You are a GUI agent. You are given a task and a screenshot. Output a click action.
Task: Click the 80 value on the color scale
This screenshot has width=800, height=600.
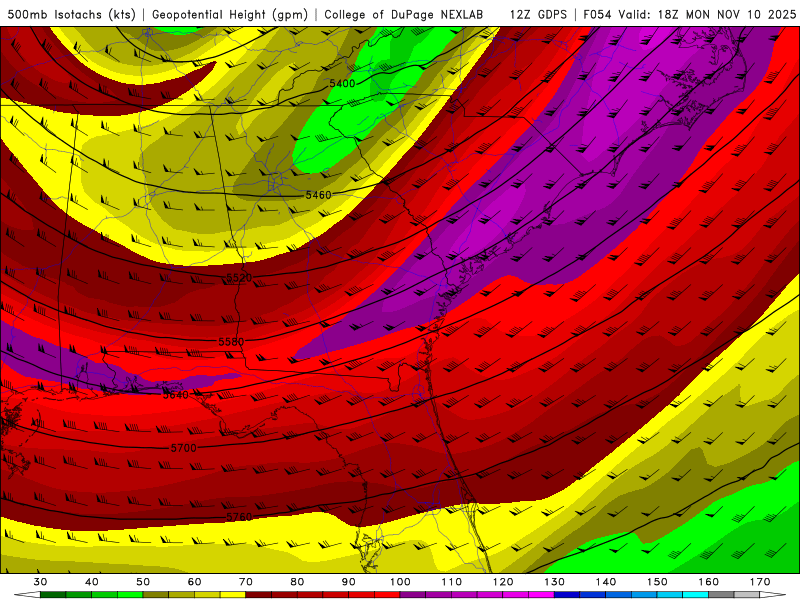(x=297, y=582)
